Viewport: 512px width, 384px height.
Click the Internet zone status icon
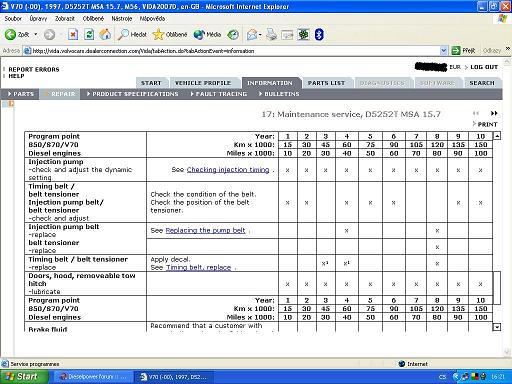coord(402,364)
